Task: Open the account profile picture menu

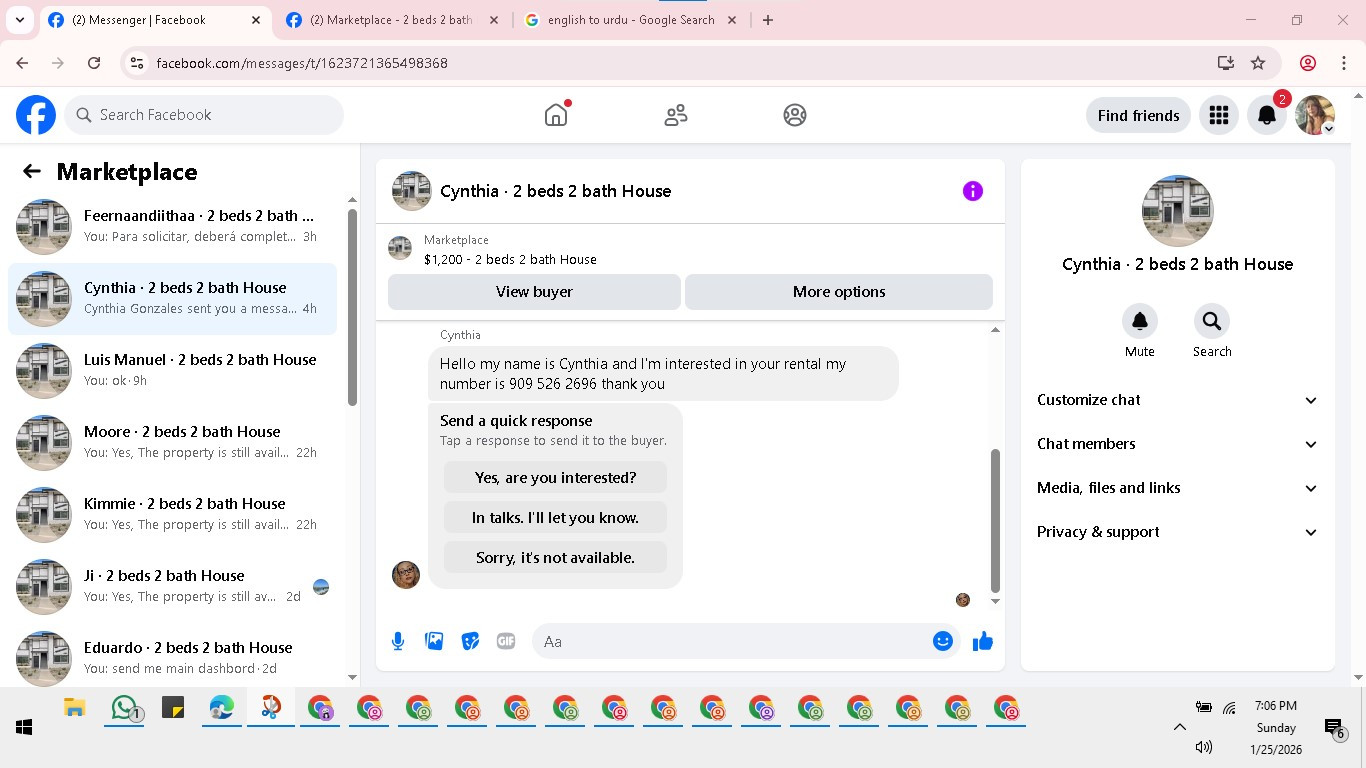Action: point(1315,115)
